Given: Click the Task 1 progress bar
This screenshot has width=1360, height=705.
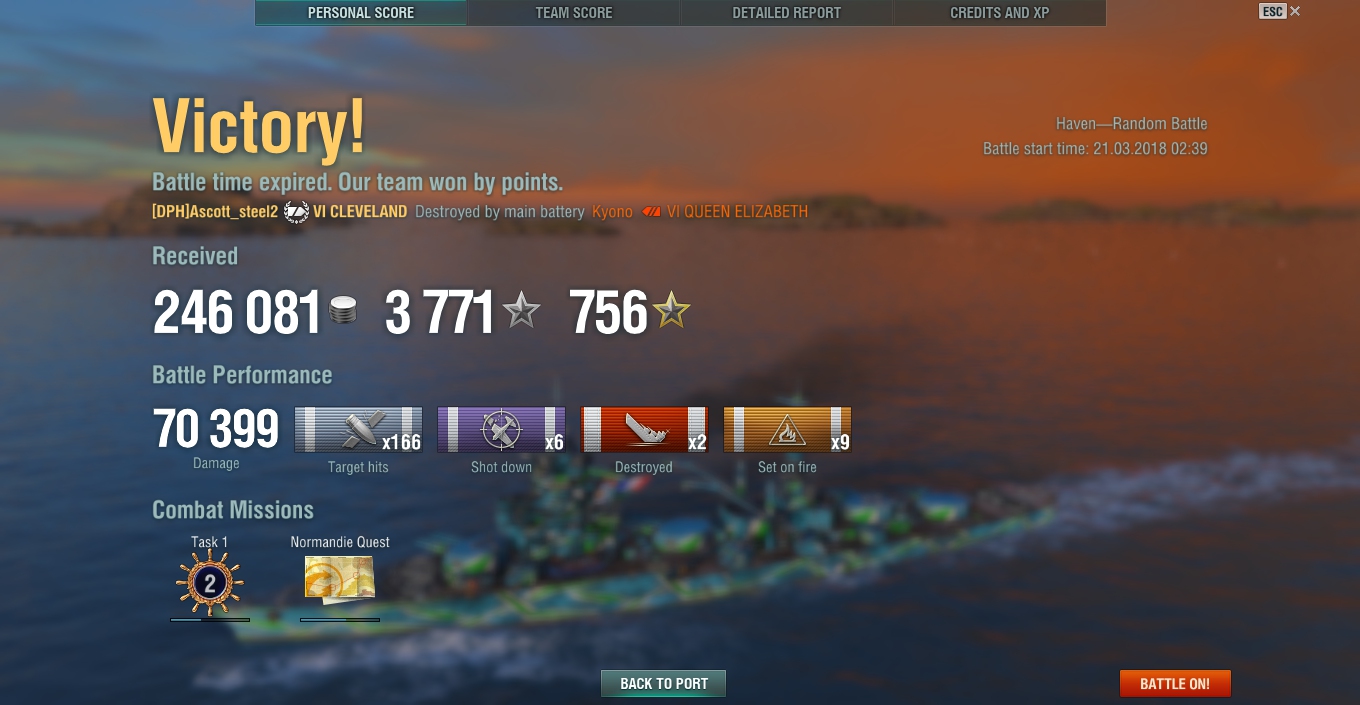Looking at the screenshot, I should tap(210, 620).
